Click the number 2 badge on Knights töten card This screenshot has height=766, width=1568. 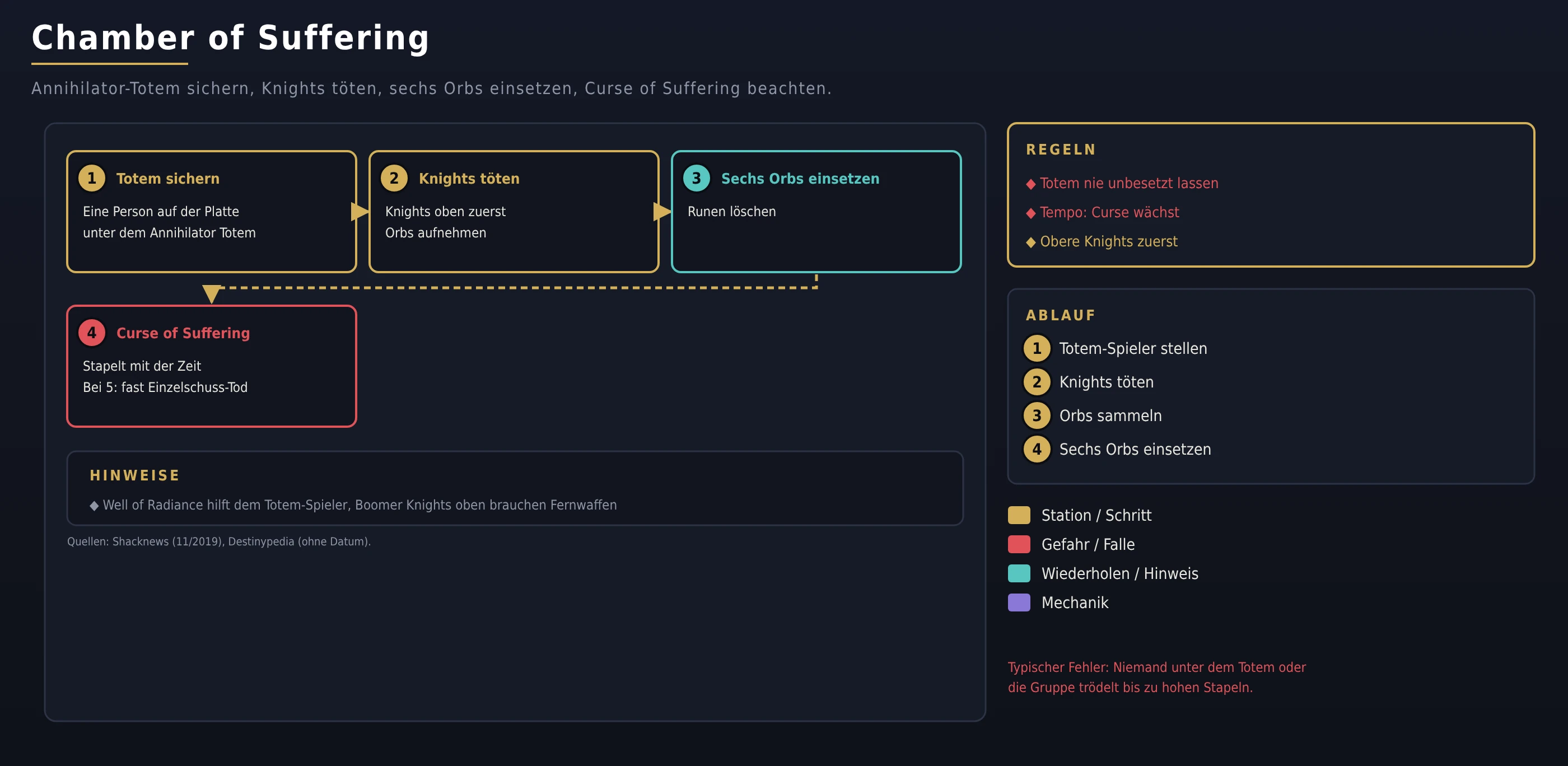tap(394, 178)
